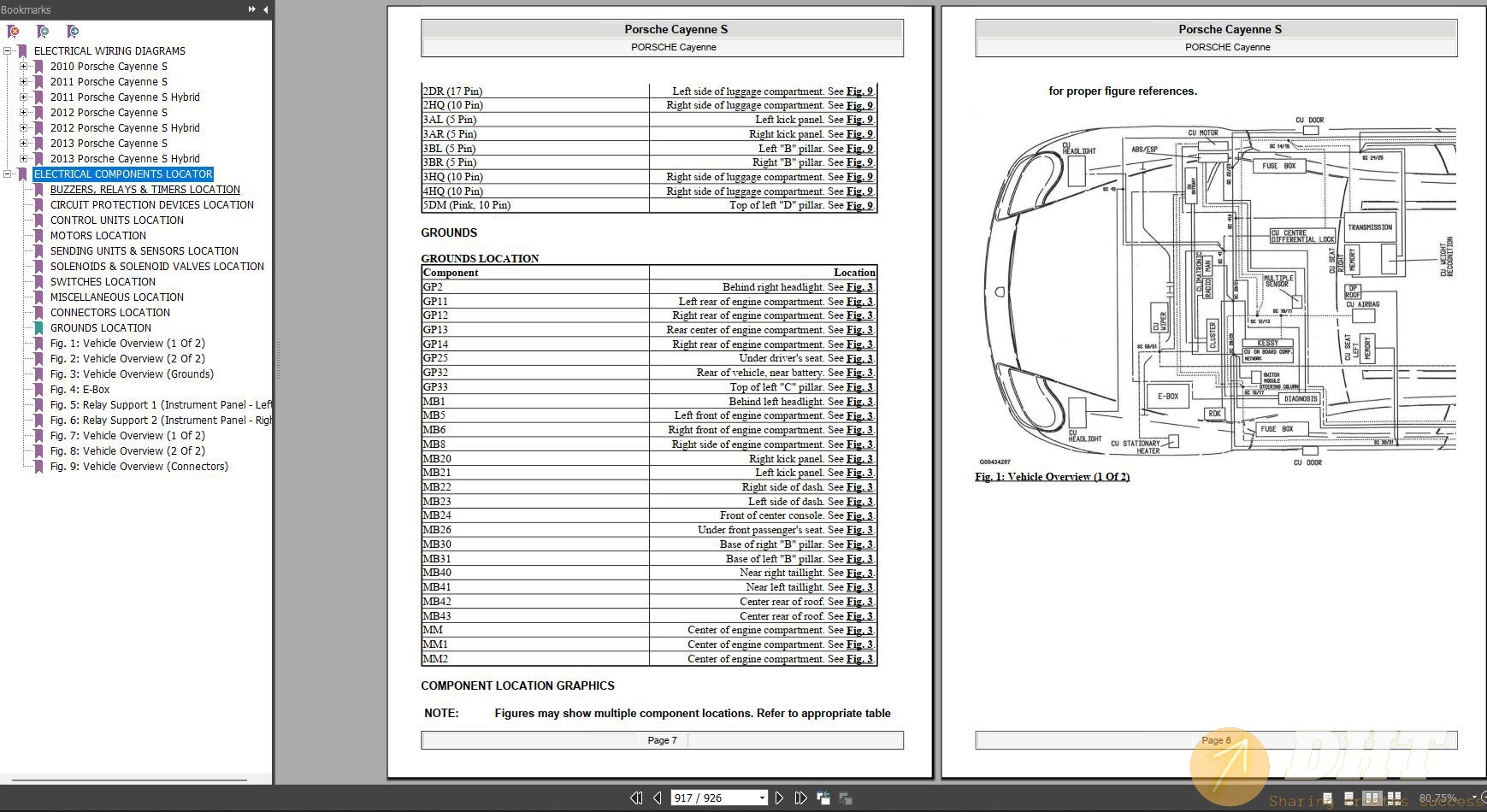Expand the 2011 Porsche Cayenne S Hybrid bookmark
The width and height of the screenshot is (1487, 812).
pos(24,97)
